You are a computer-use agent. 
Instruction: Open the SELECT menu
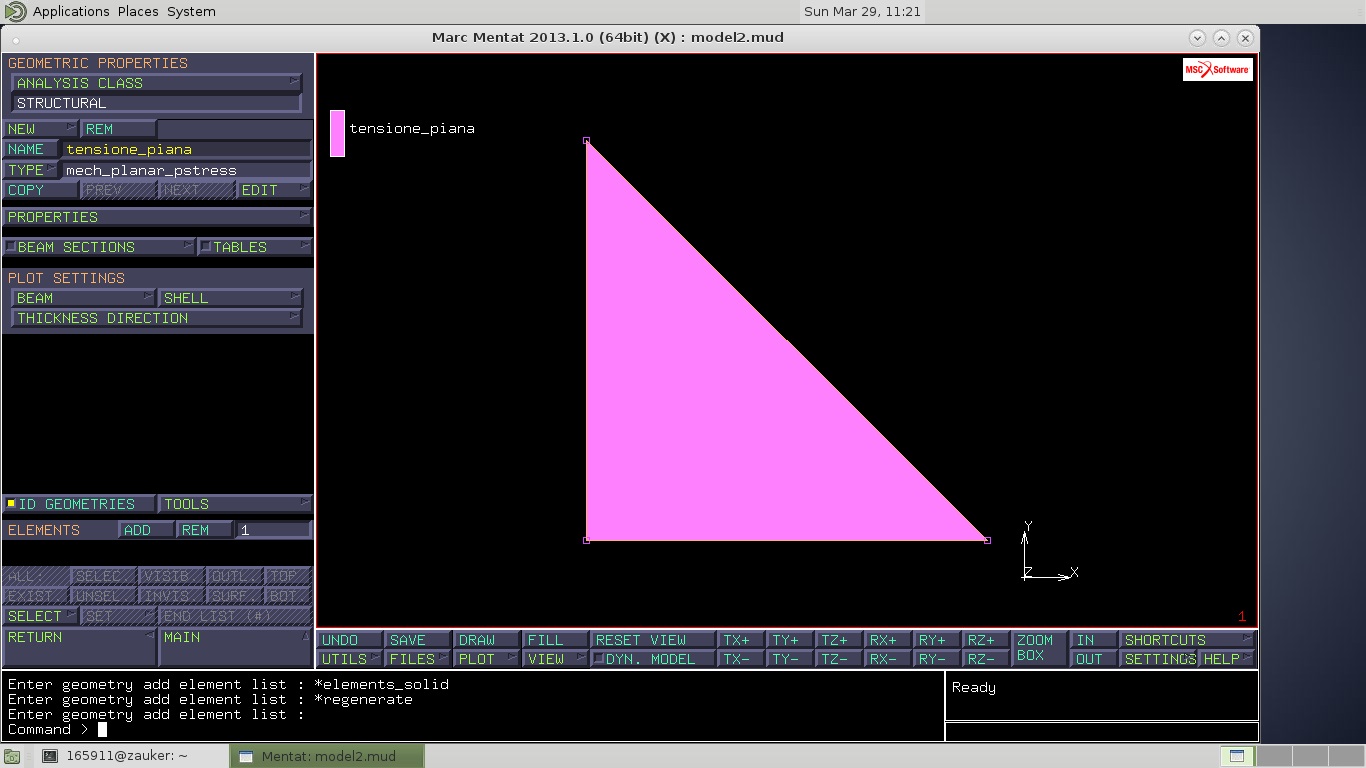coord(40,616)
